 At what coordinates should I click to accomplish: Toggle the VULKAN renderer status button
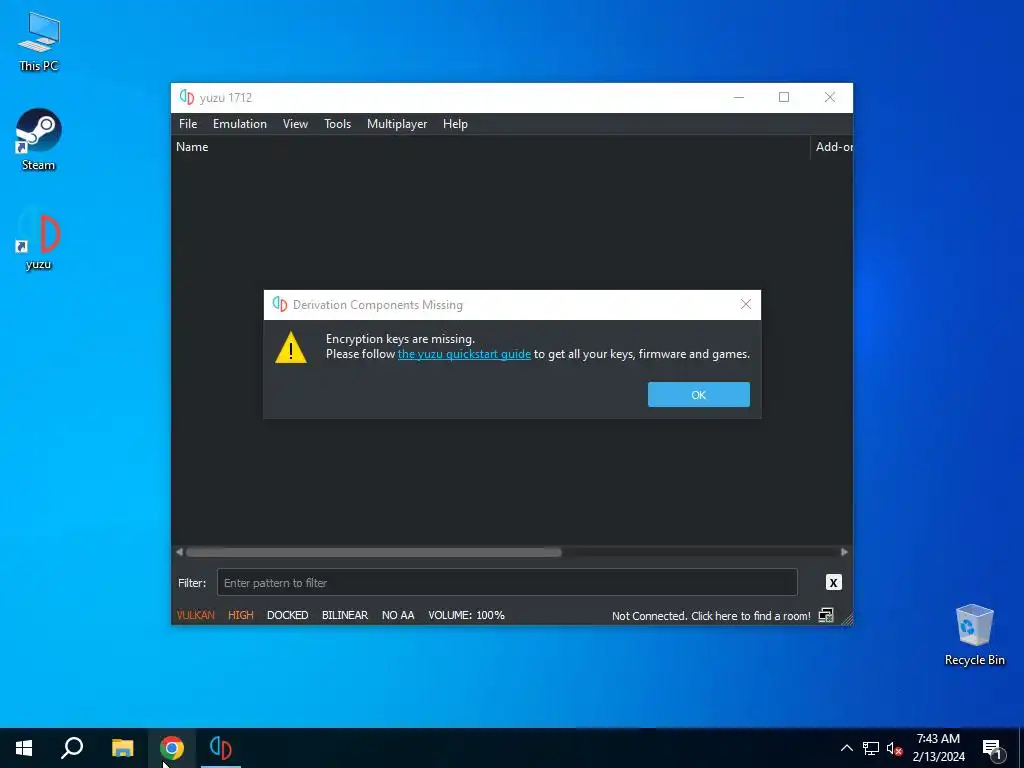tap(195, 615)
